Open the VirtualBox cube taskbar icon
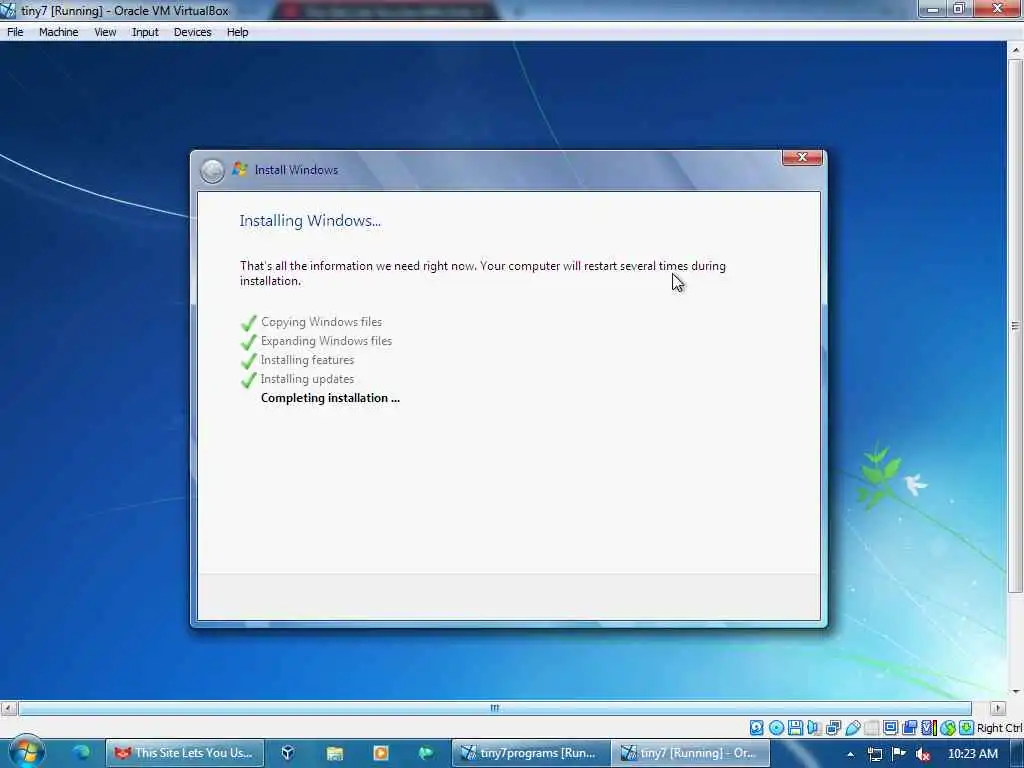The width and height of the screenshot is (1024, 768). pos(287,753)
